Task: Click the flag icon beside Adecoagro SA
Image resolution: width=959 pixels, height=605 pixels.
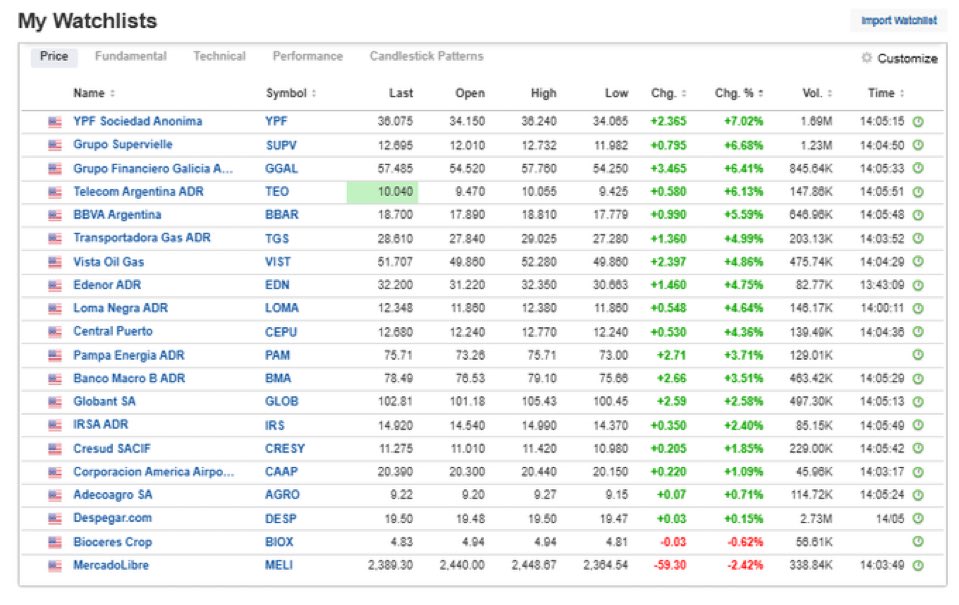Action: tap(55, 495)
